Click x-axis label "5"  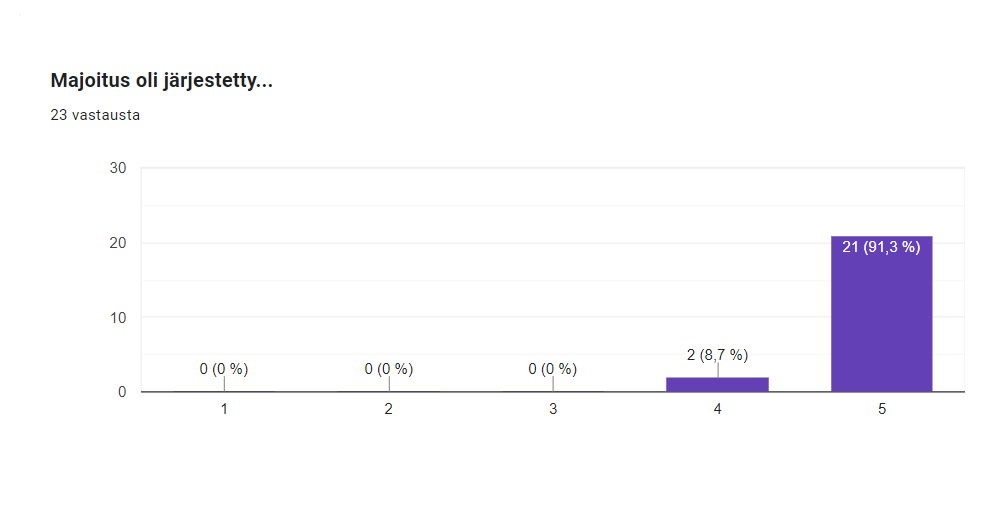[882, 409]
